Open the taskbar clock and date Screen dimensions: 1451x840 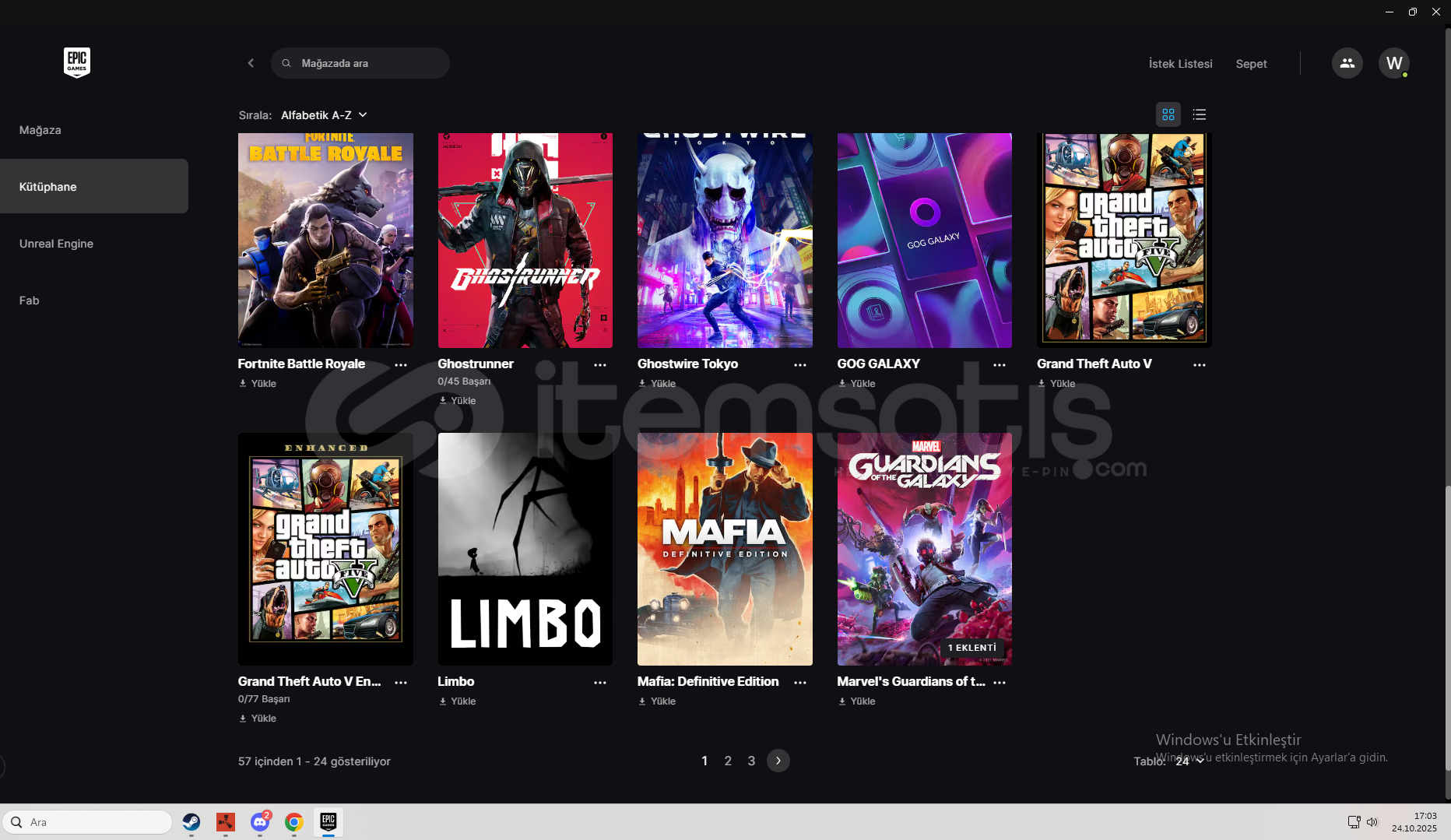1414,822
